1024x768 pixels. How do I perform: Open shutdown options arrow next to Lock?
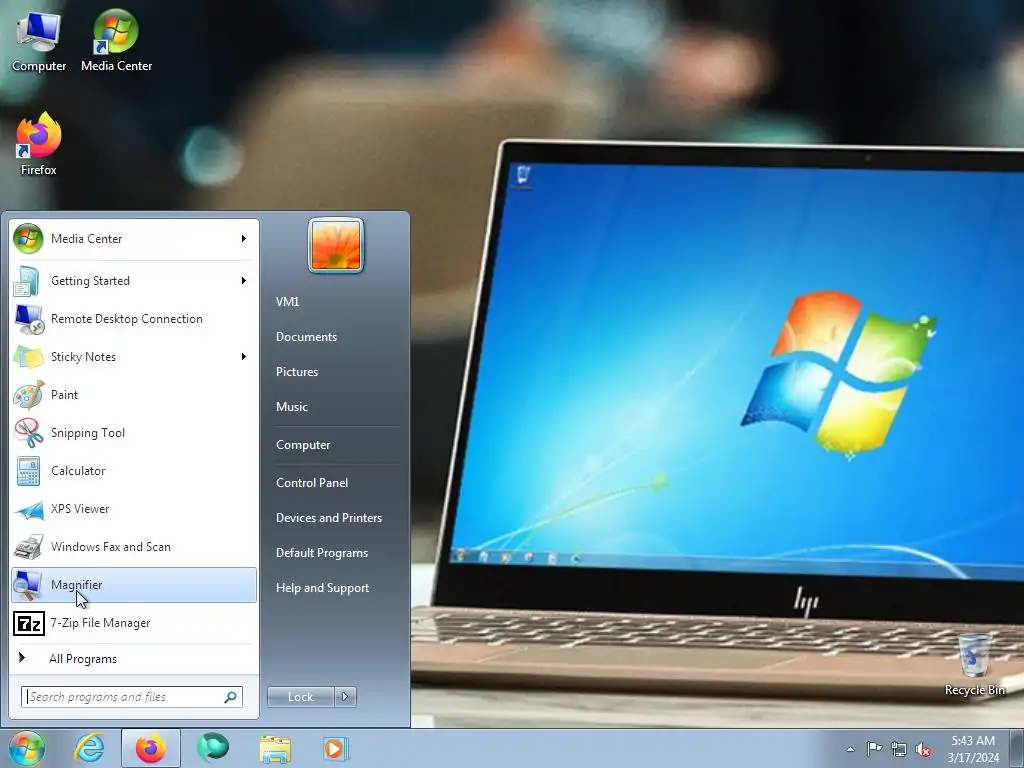click(345, 697)
